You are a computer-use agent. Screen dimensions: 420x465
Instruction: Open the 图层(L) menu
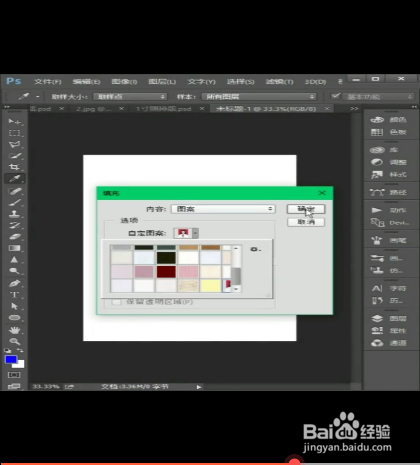point(162,82)
